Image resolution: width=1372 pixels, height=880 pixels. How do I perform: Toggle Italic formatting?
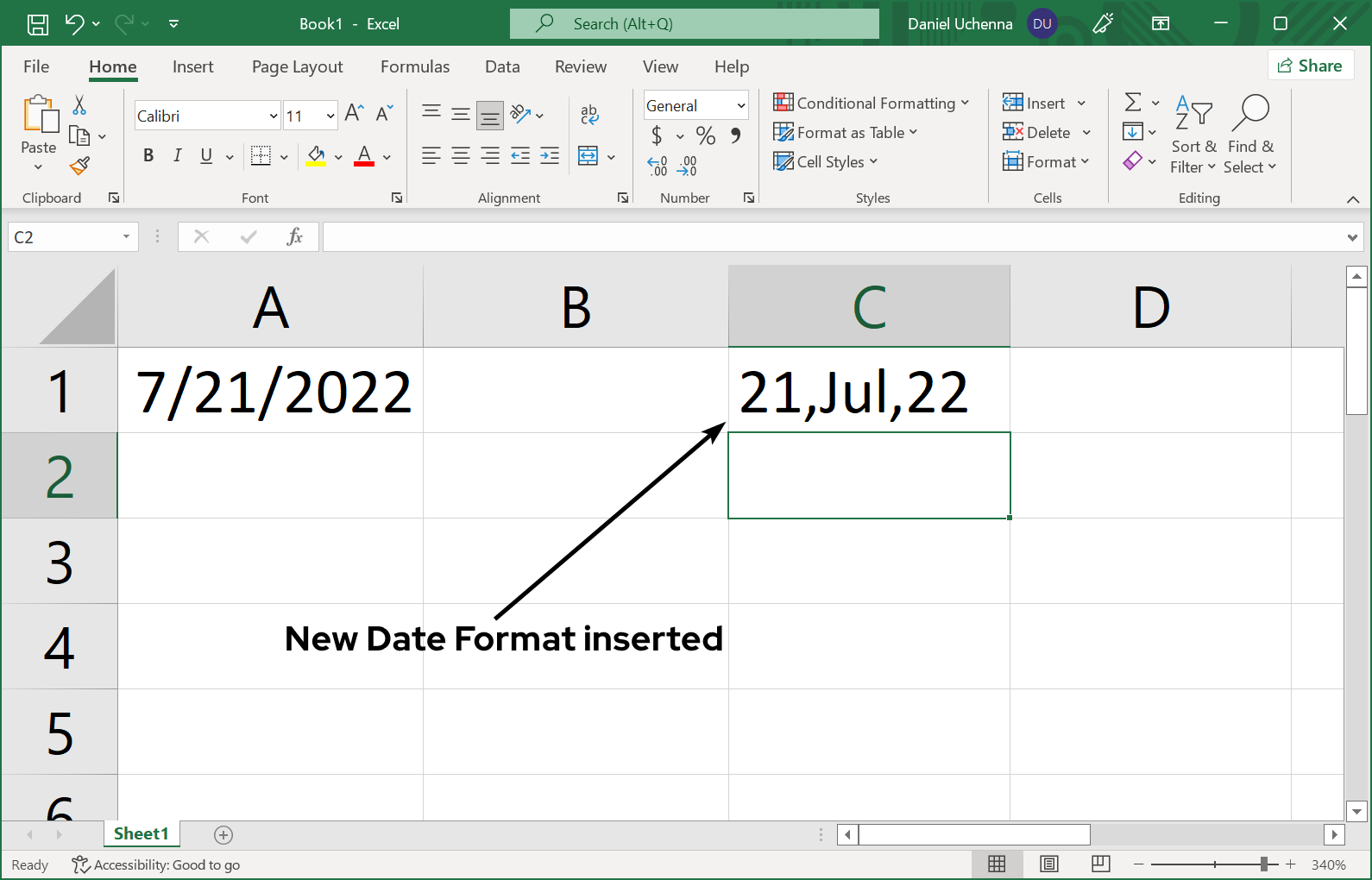[177, 155]
